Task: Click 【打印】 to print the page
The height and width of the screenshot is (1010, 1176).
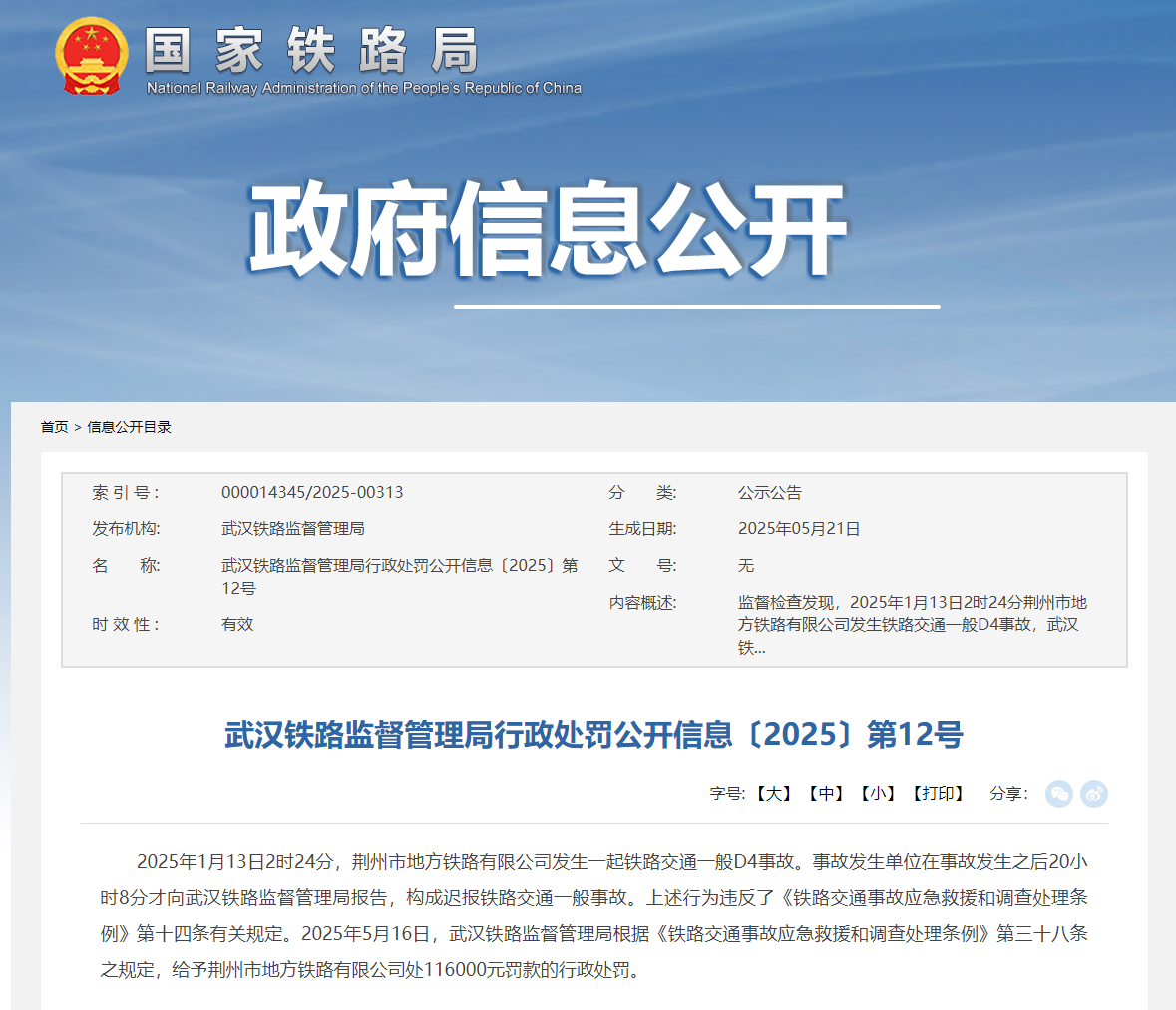Action: click(938, 794)
